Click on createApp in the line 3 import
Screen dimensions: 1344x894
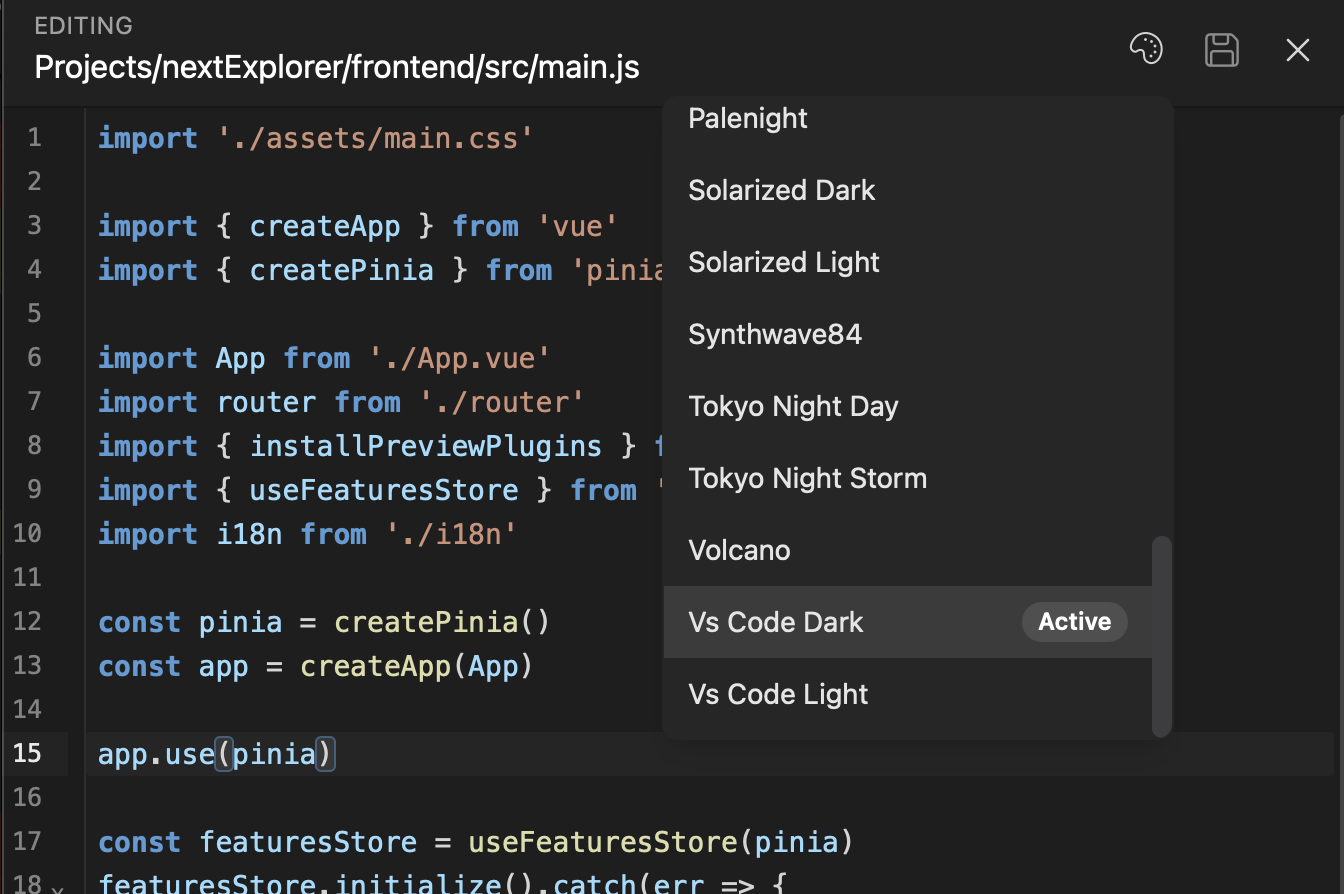coord(325,226)
